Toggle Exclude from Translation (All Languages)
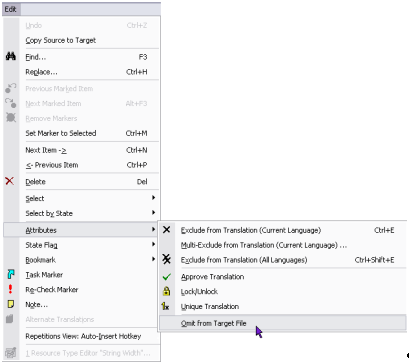Image resolution: width=409 pixels, height=364 pixels. [283, 260]
